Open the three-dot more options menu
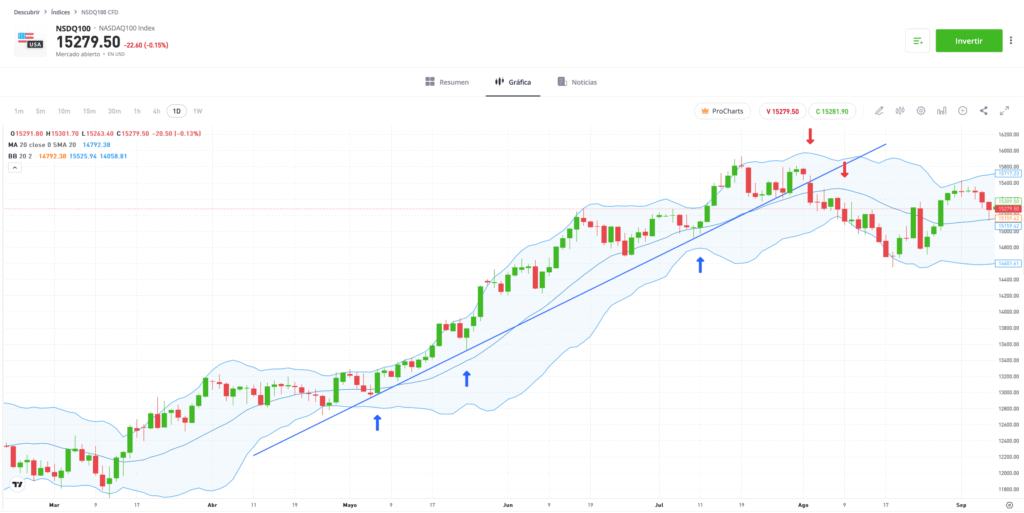Viewport: 1024px width, 513px height. (1011, 40)
